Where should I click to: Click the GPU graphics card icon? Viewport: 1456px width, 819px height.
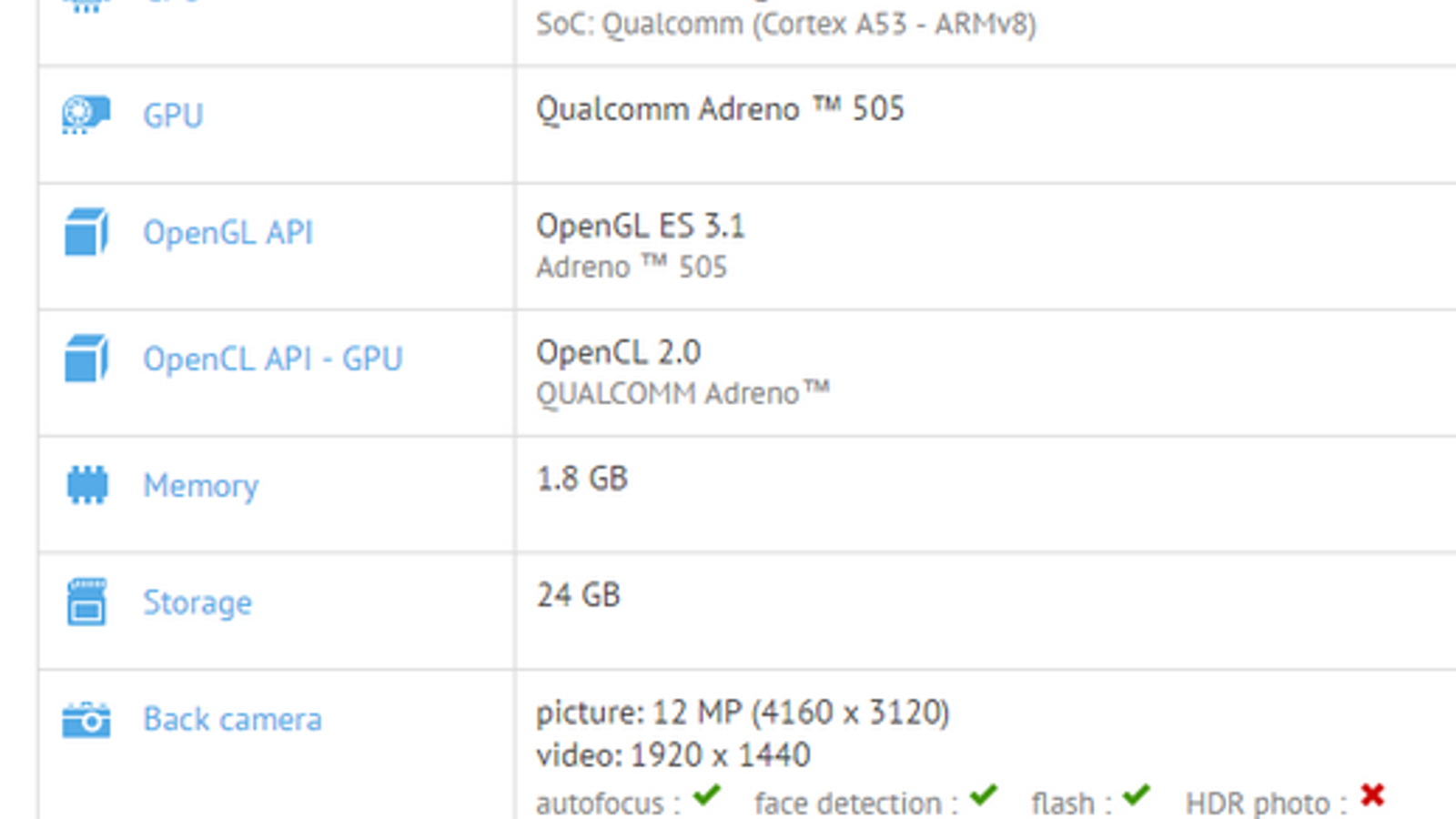86,116
